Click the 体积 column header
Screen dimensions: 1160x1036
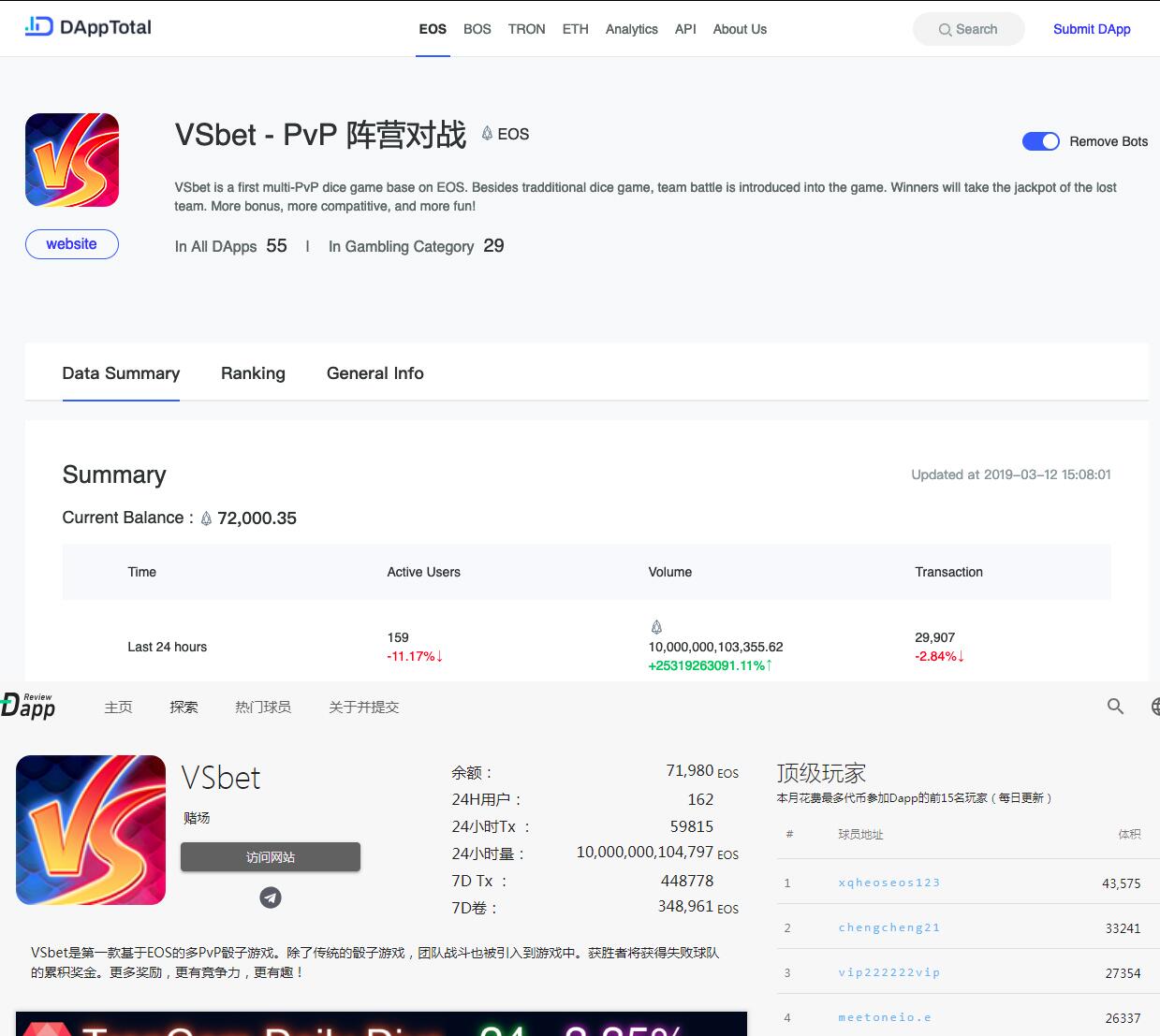click(1129, 834)
